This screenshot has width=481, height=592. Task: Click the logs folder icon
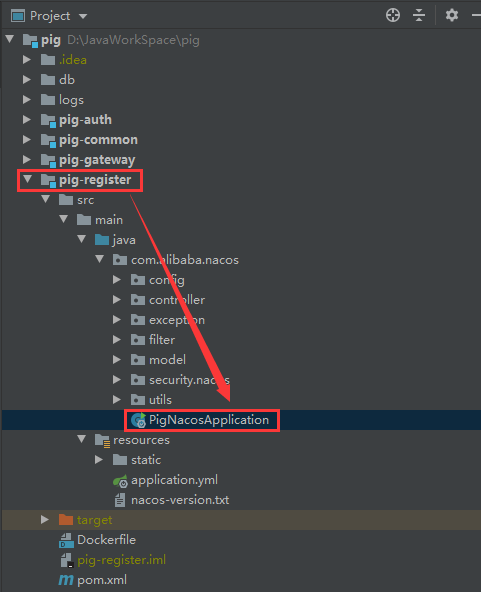point(48,100)
